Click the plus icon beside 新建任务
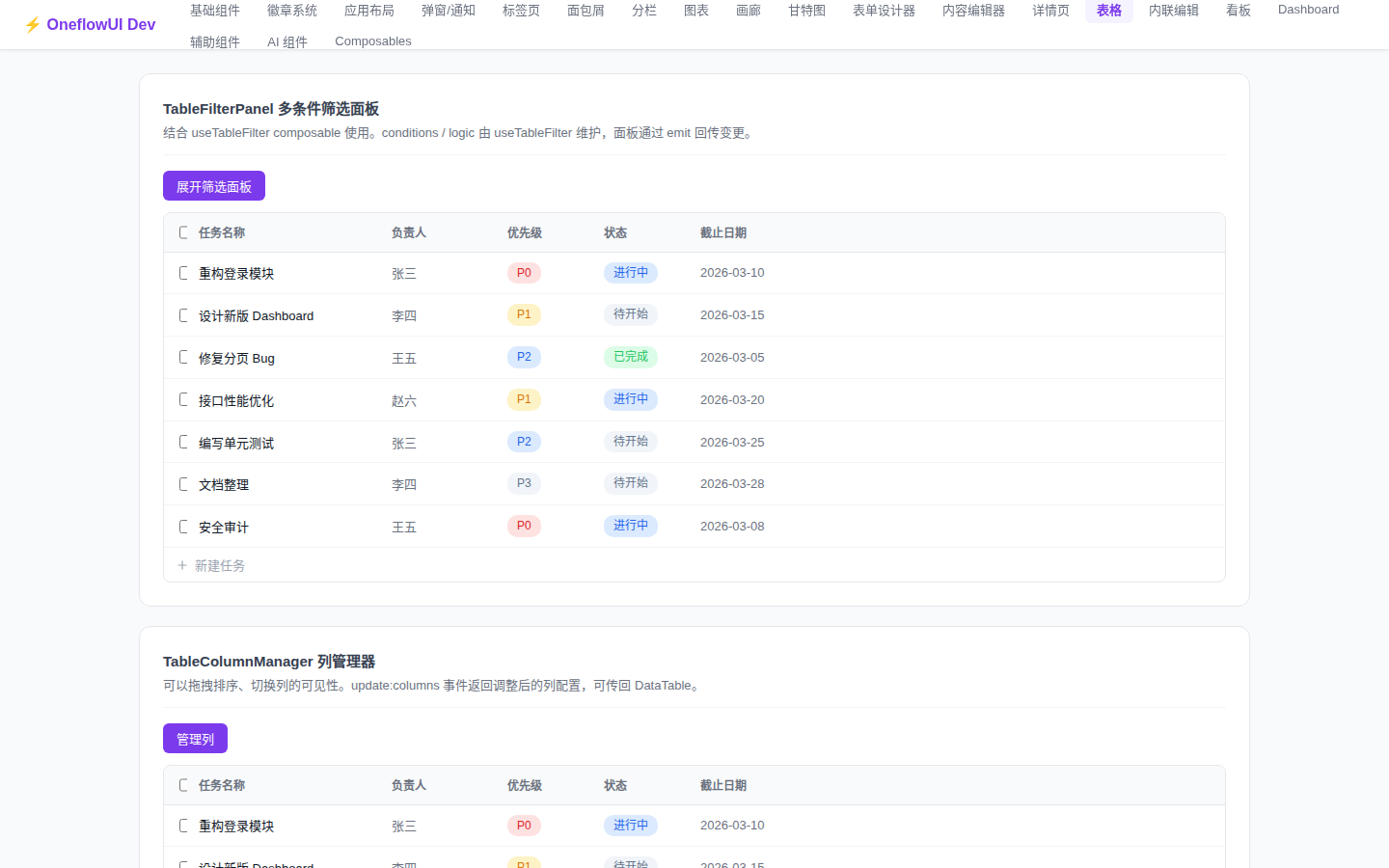This screenshot has width=1389, height=868. 182,565
